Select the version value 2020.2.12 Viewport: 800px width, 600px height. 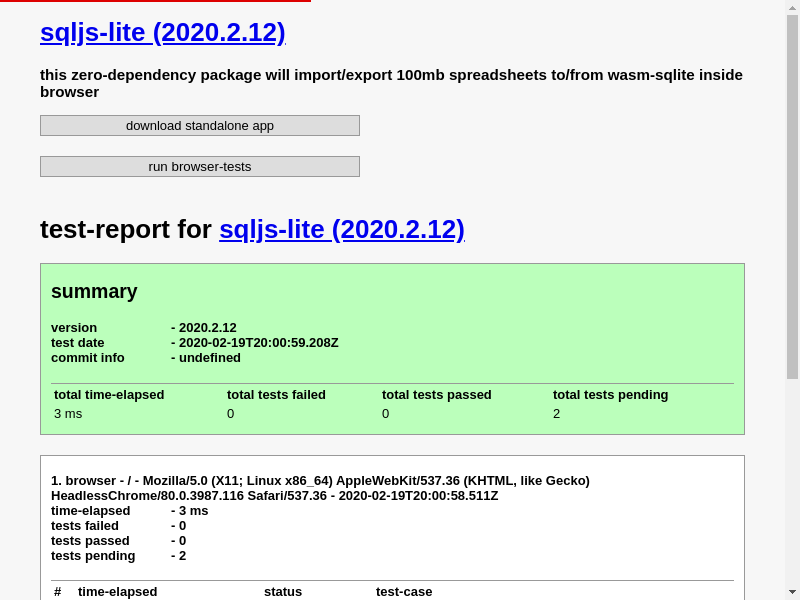208,328
